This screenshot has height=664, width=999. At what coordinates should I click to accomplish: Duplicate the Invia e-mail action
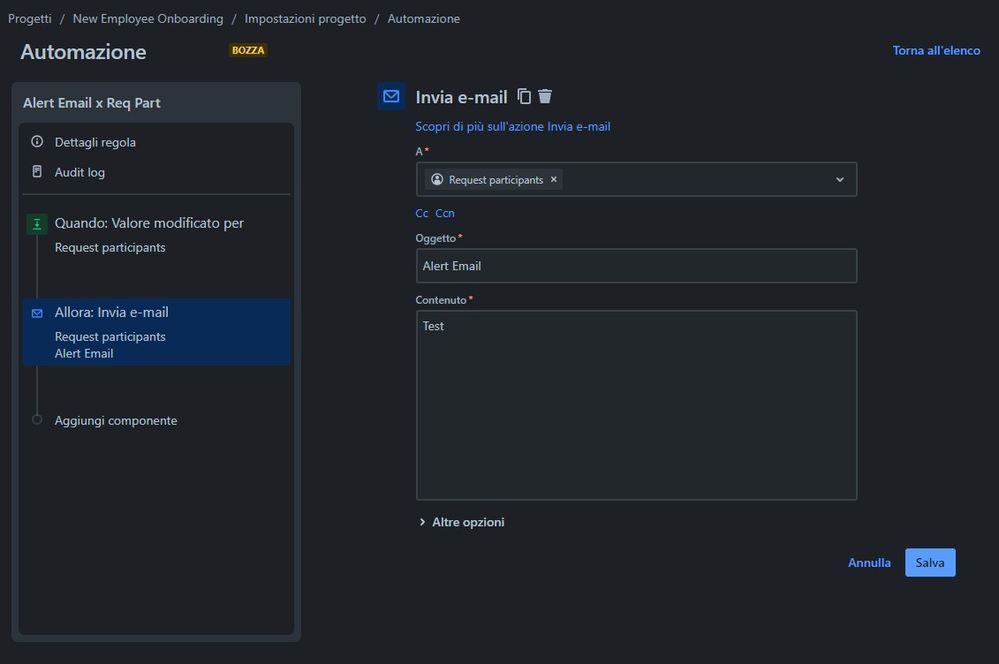point(524,96)
